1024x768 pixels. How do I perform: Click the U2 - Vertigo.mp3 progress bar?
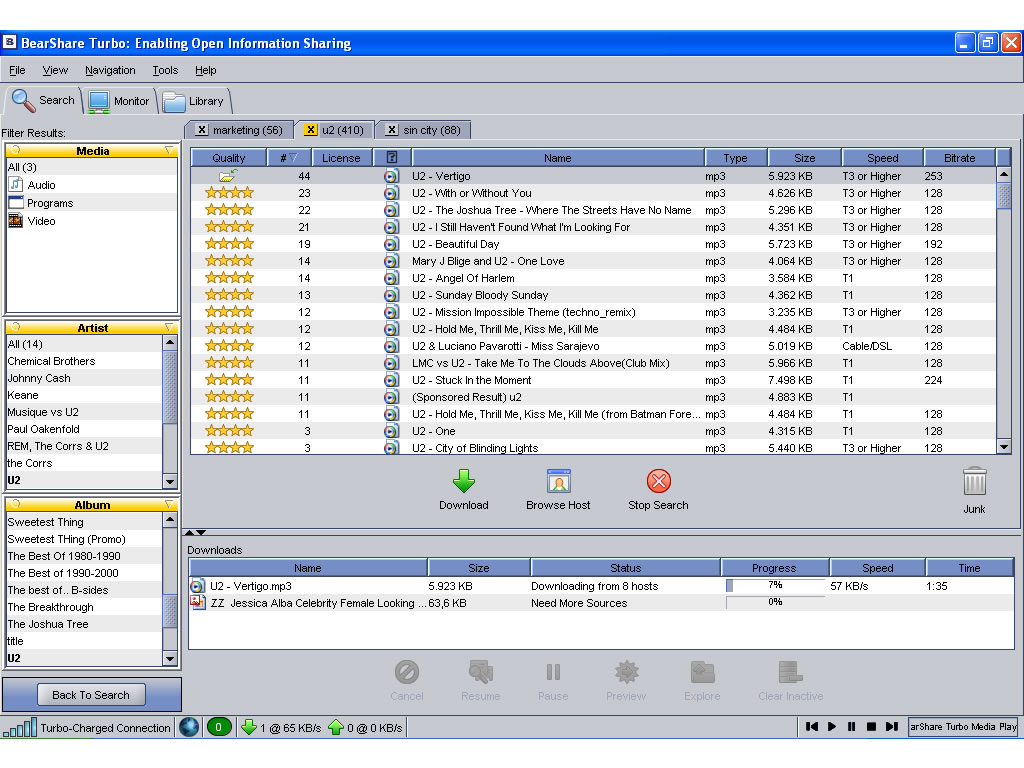(x=775, y=586)
